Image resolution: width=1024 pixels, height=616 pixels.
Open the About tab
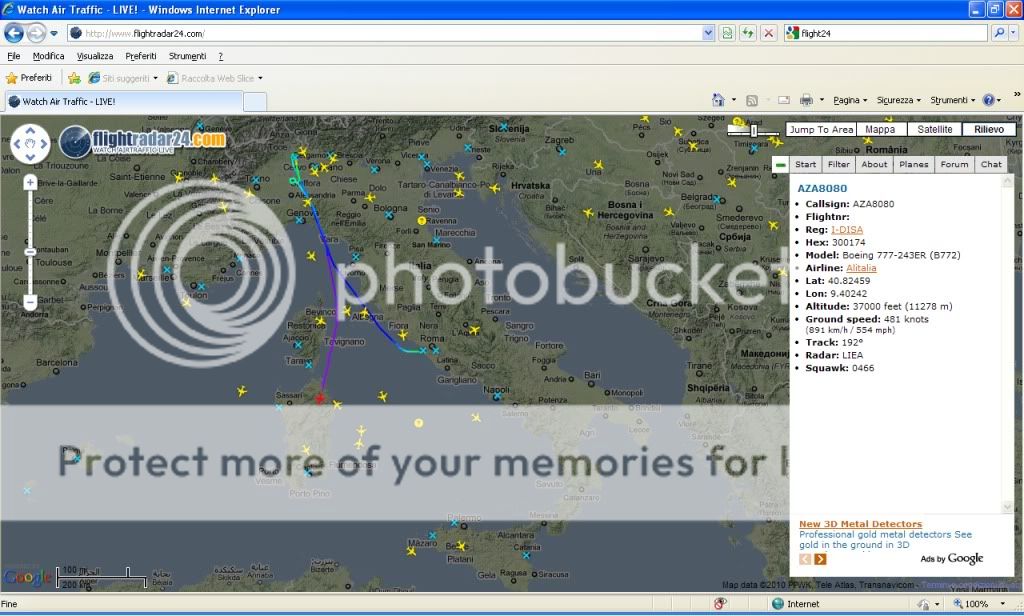874,165
